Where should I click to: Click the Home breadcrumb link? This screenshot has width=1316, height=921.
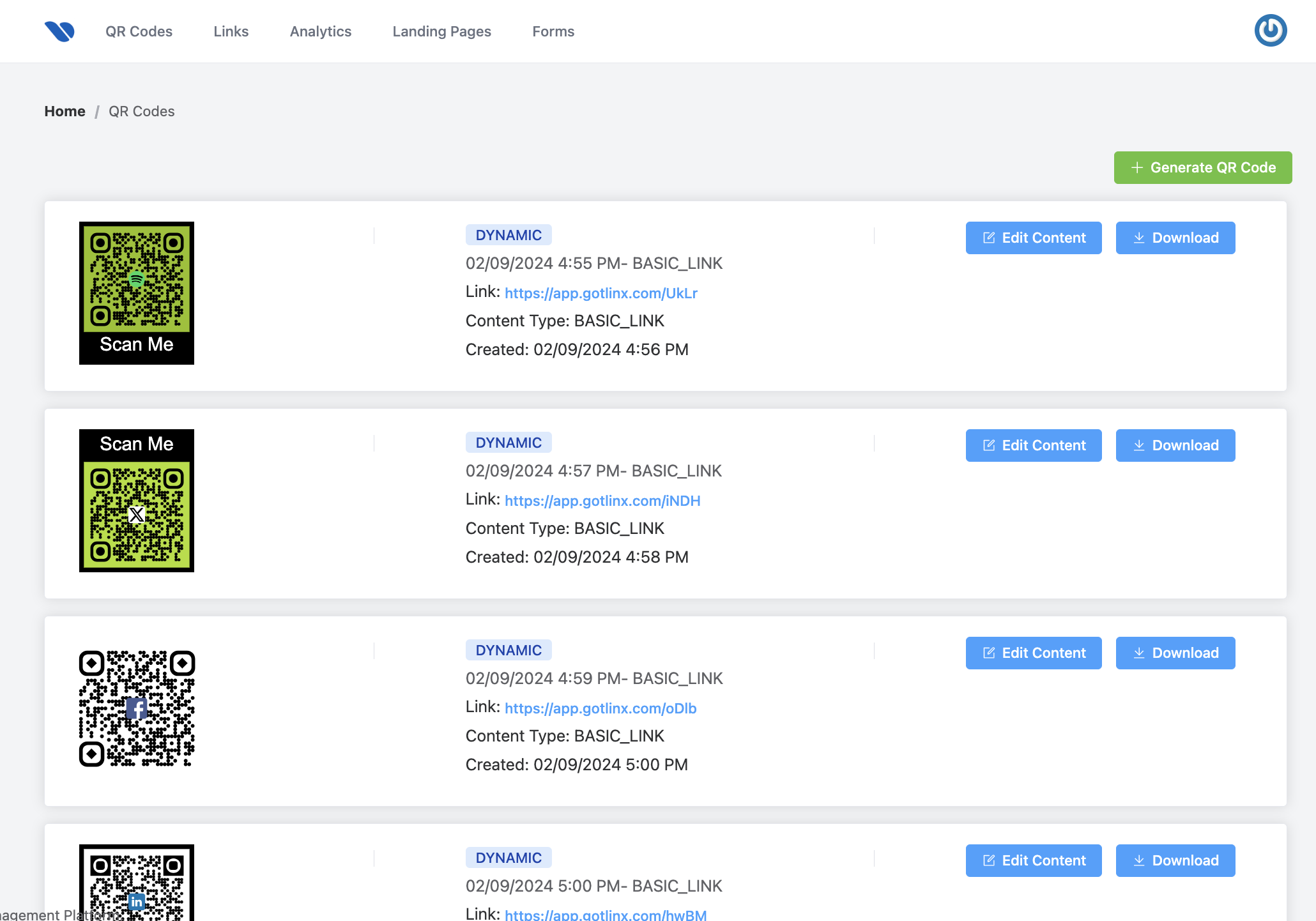65,111
